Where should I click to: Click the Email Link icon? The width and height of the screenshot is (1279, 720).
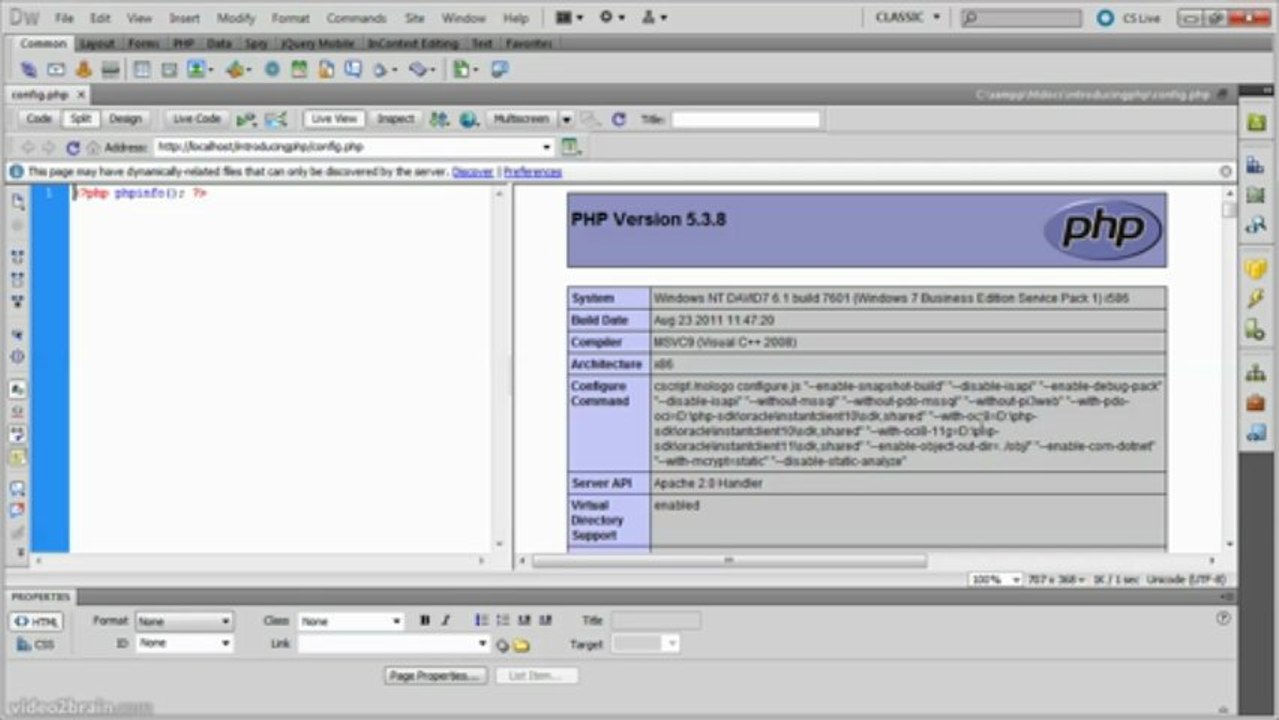click(56, 69)
